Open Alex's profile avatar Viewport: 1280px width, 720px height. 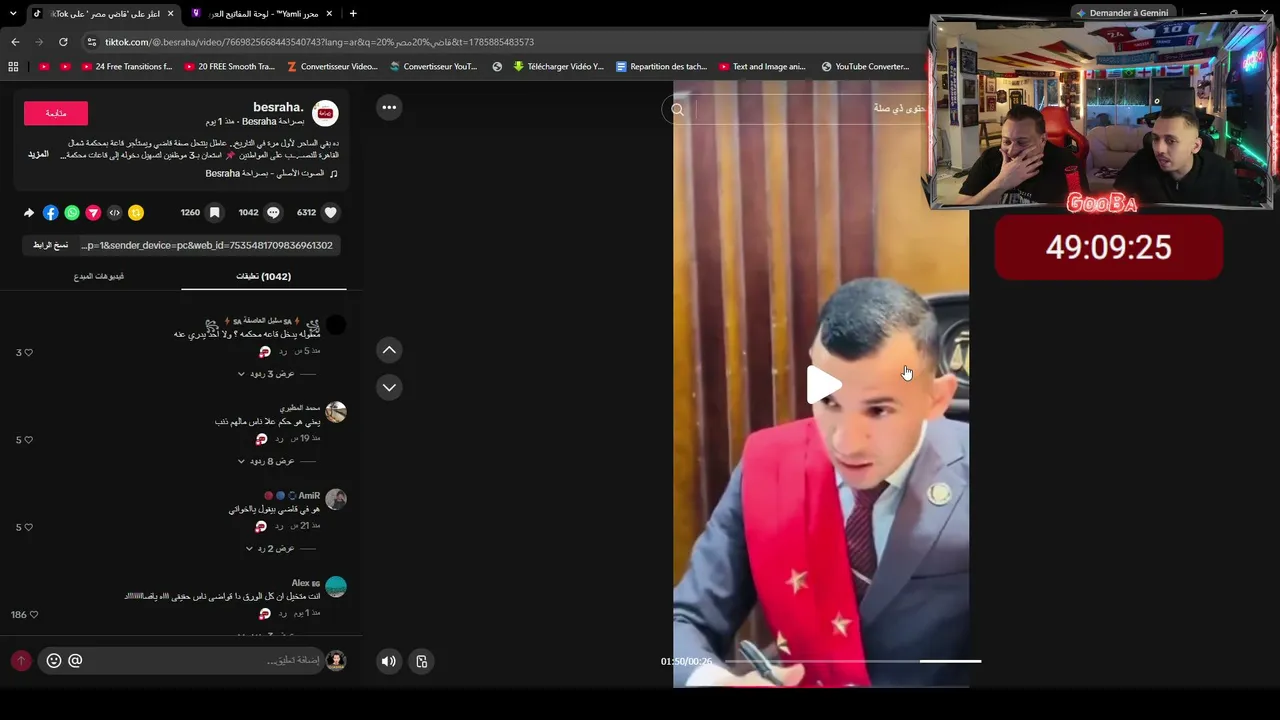[336, 587]
